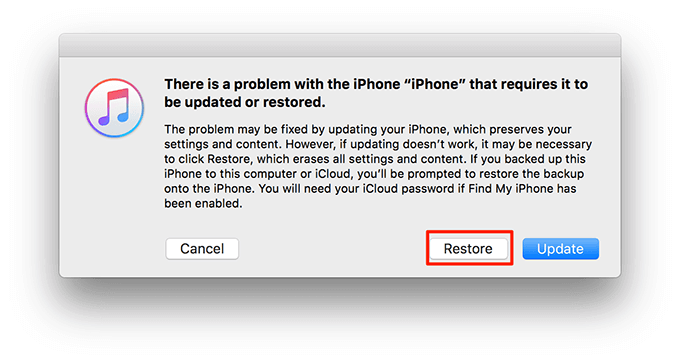Screen dimensions: 680x362
Task: Select the red-outlined Restore option
Action: pyautogui.click(x=468, y=248)
